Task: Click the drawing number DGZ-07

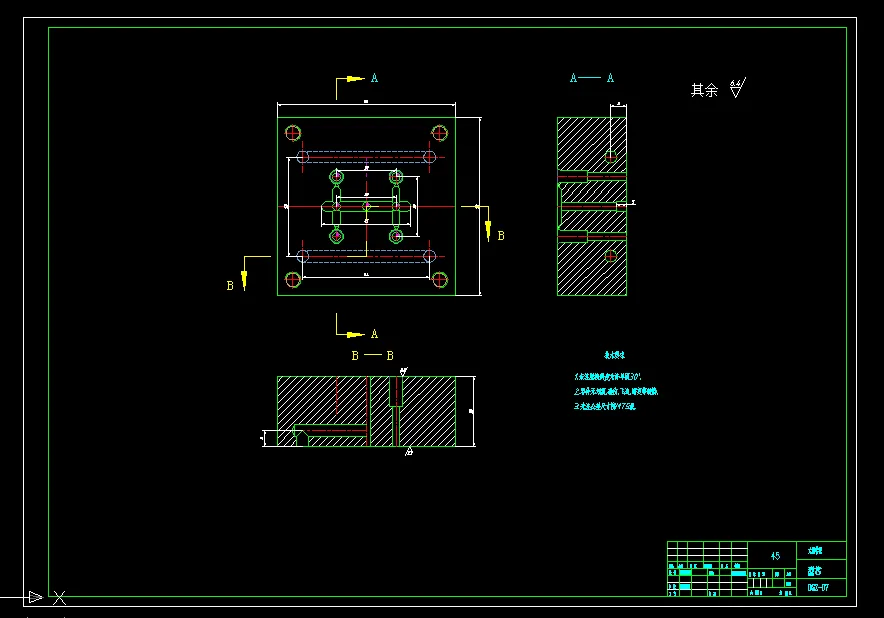Action: pos(818,588)
